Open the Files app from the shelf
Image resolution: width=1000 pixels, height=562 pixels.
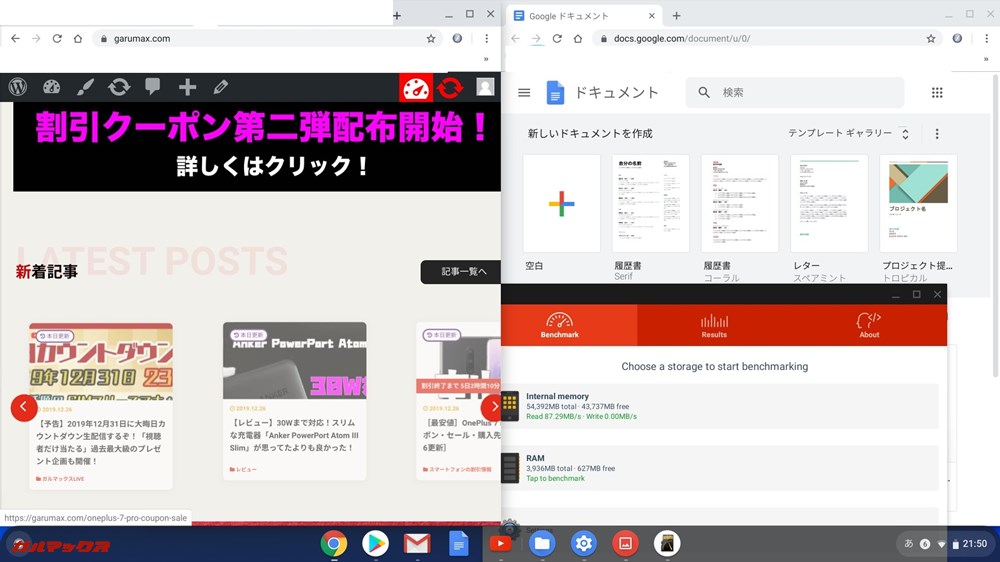[x=541, y=544]
